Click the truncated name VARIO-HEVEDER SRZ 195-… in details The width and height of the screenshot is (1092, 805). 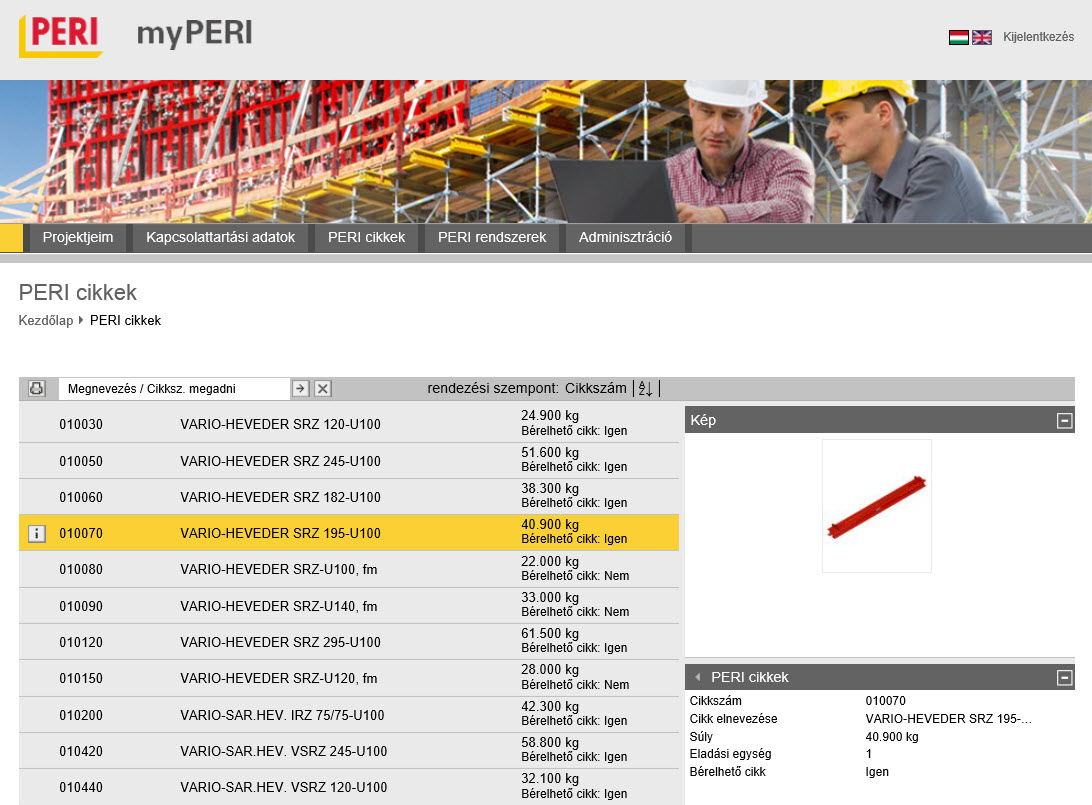[949, 719]
